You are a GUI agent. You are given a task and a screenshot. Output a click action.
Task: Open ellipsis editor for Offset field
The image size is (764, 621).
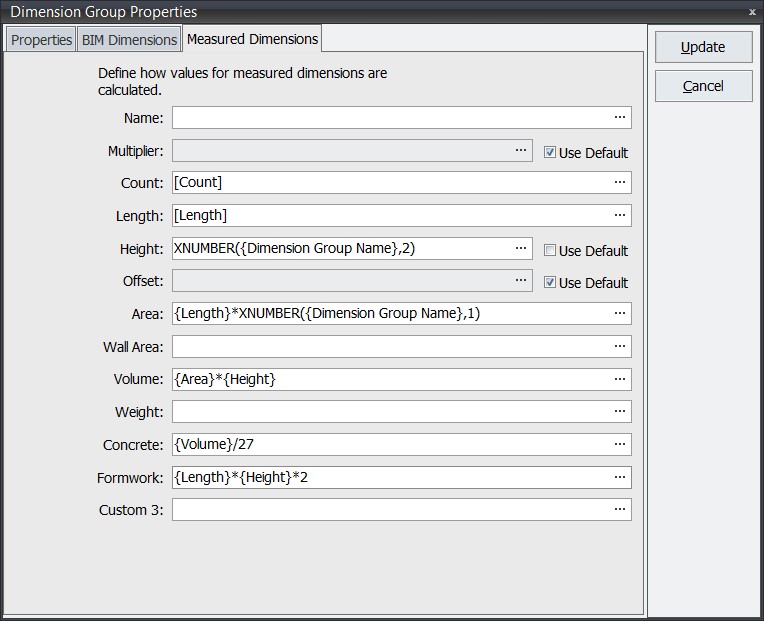coord(521,281)
